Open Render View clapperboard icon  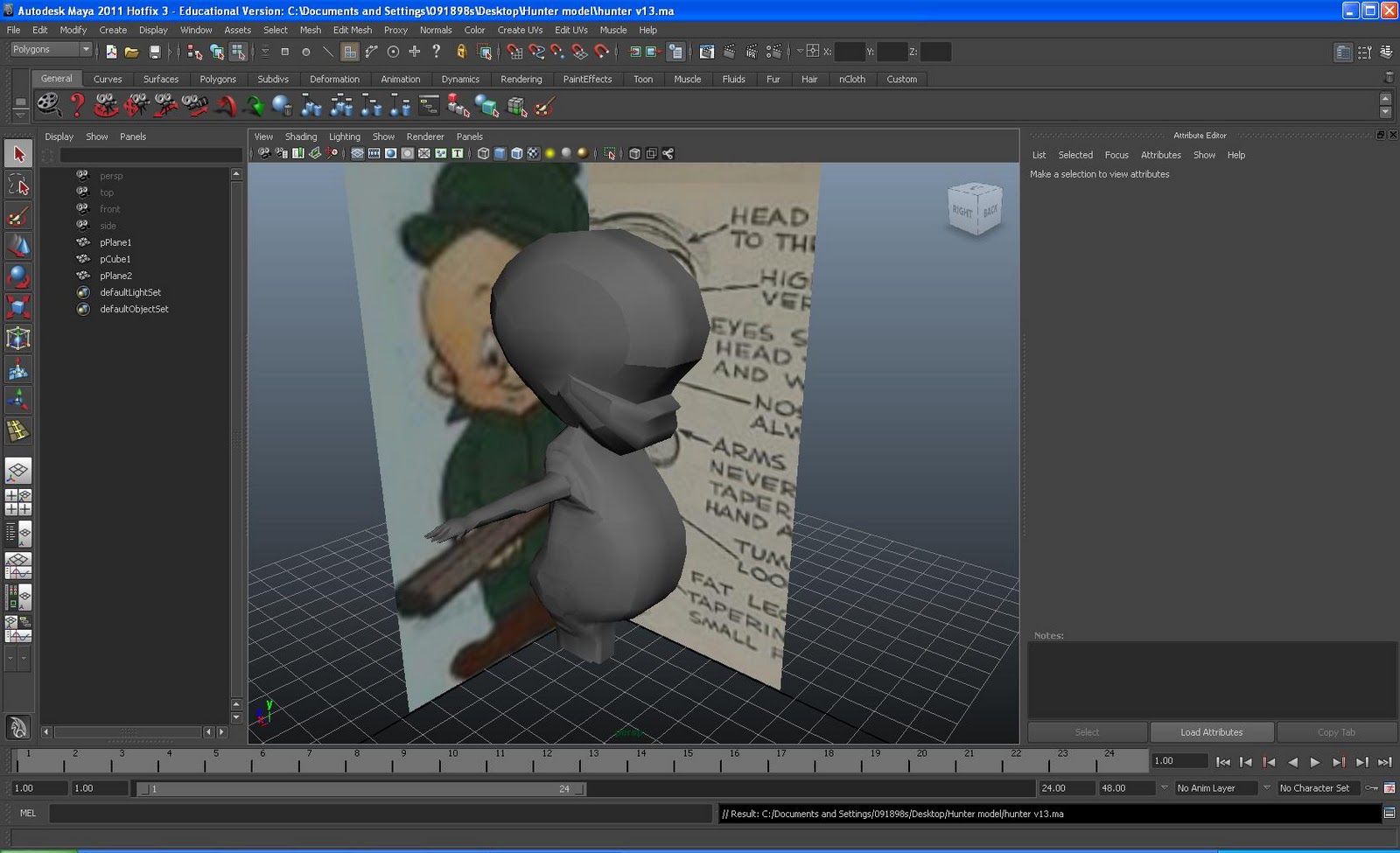tap(707, 52)
